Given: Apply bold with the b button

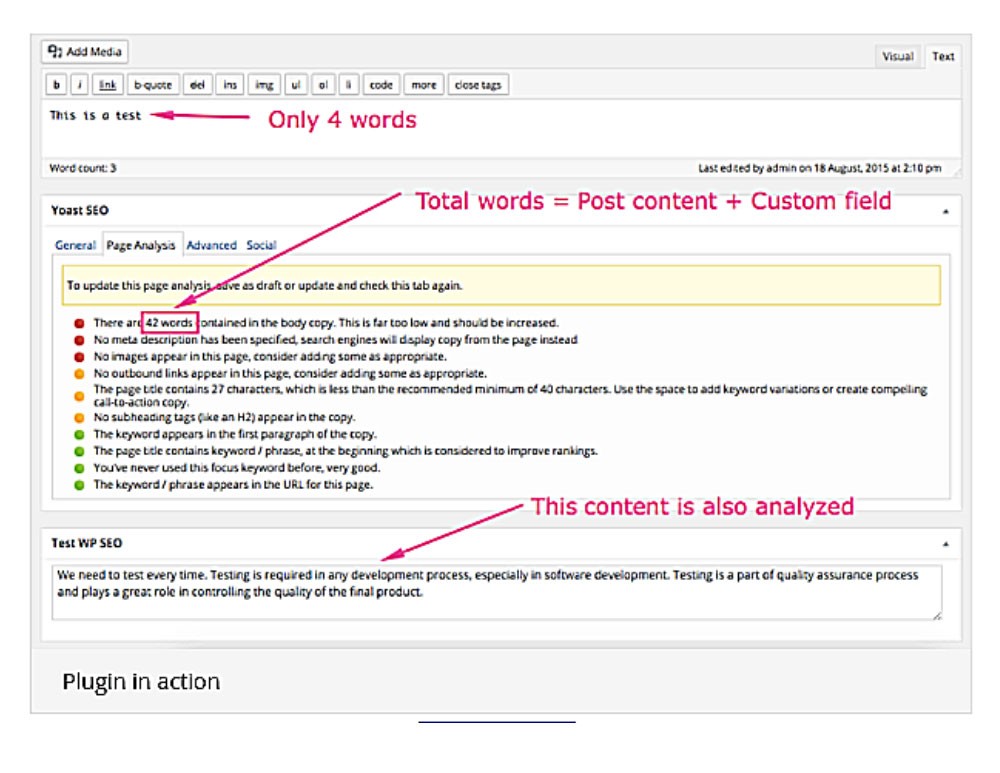Looking at the screenshot, I should 57,85.
